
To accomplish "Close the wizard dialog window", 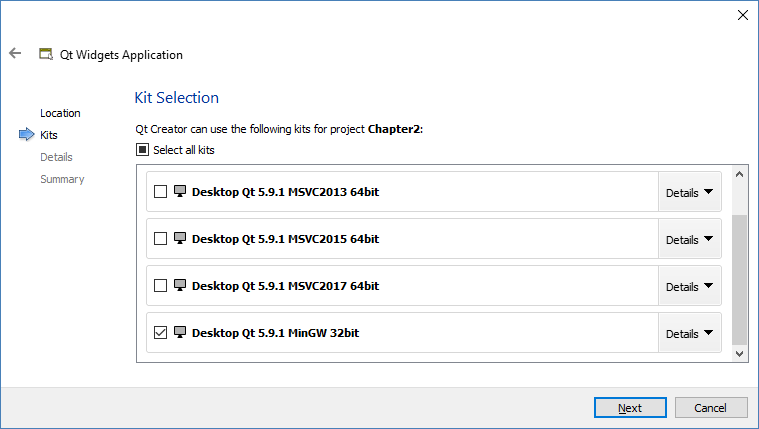I will pyautogui.click(x=743, y=15).
